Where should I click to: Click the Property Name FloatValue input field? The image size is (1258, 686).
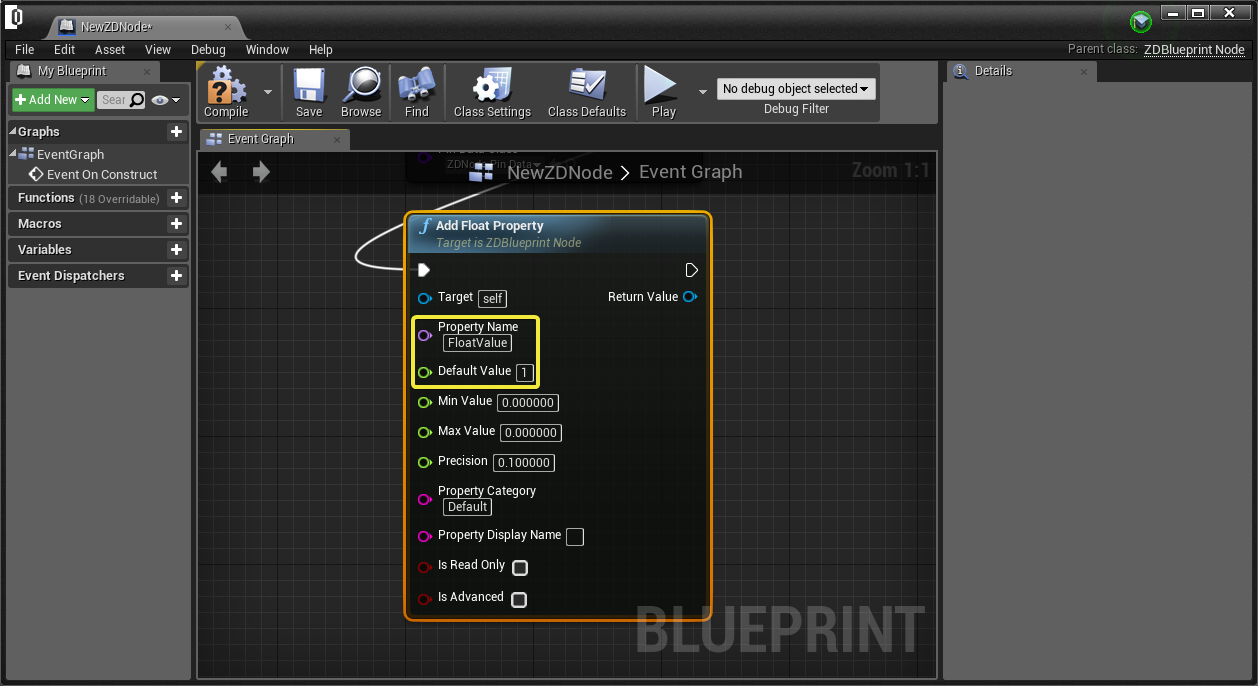(x=477, y=343)
